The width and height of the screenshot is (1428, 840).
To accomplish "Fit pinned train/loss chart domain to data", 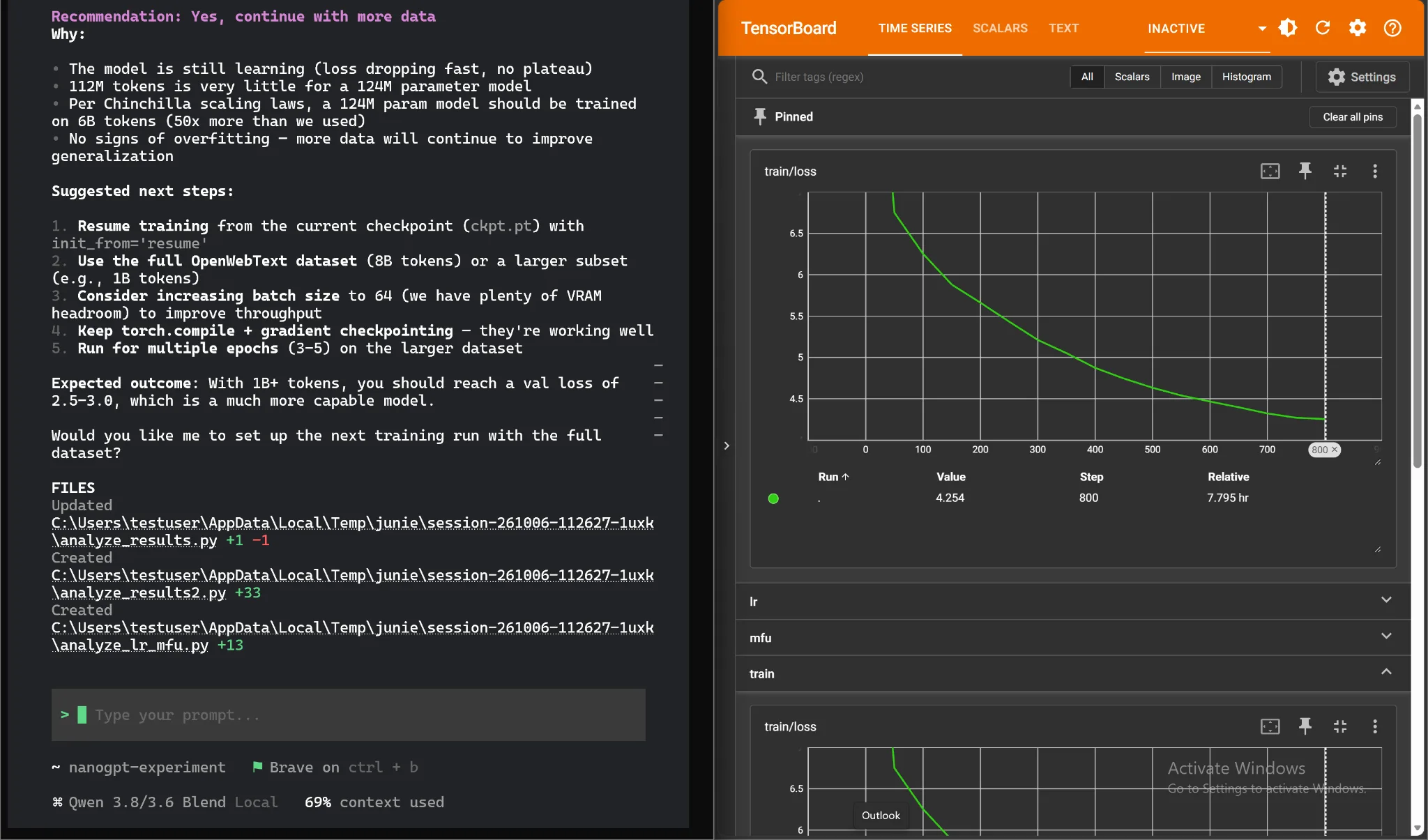I will point(1270,171).
